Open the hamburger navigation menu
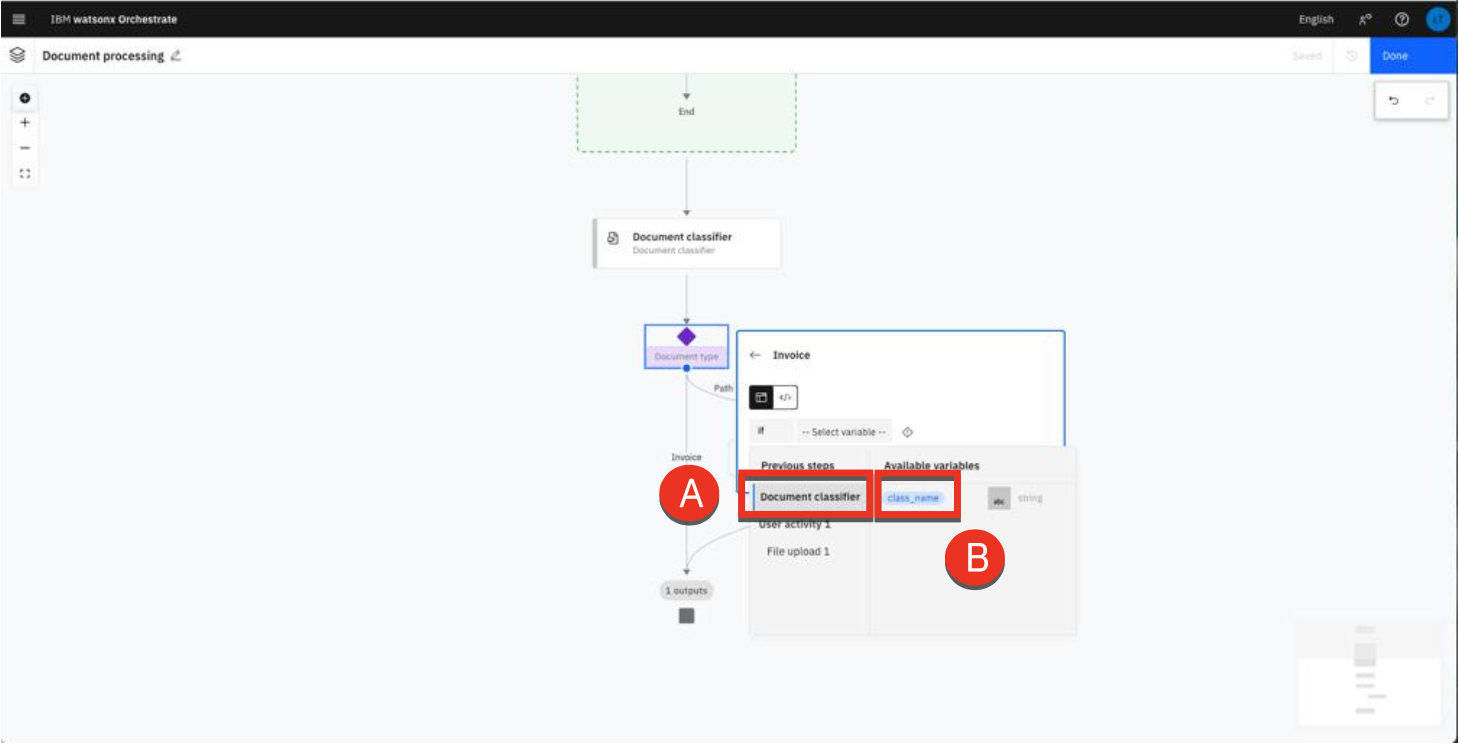The width and height of the screenshot is (1459, 744). (x=18, y=19)
